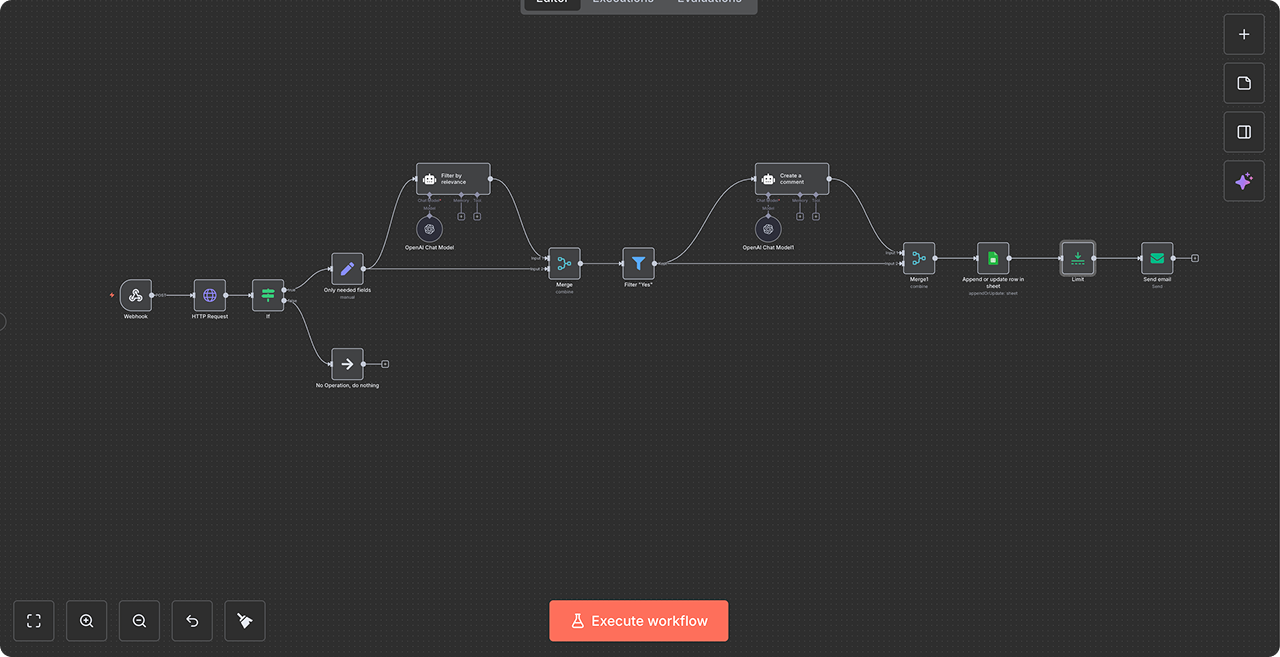Open the Send email node
Image resolution: width=1280 pixels, height=657 pixels.
[x=1156, y=258]
